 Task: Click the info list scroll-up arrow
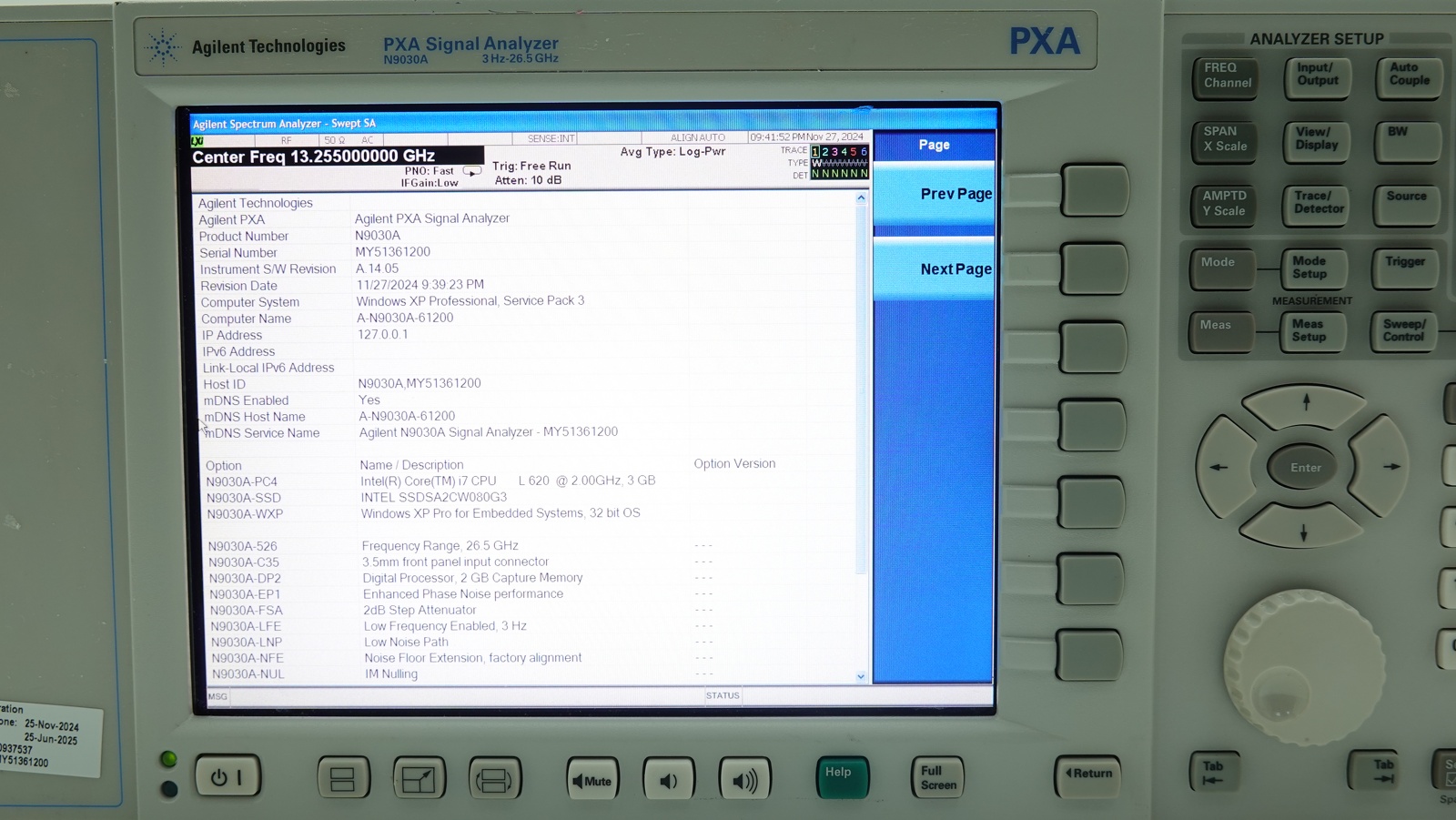(x=861, y=198)
